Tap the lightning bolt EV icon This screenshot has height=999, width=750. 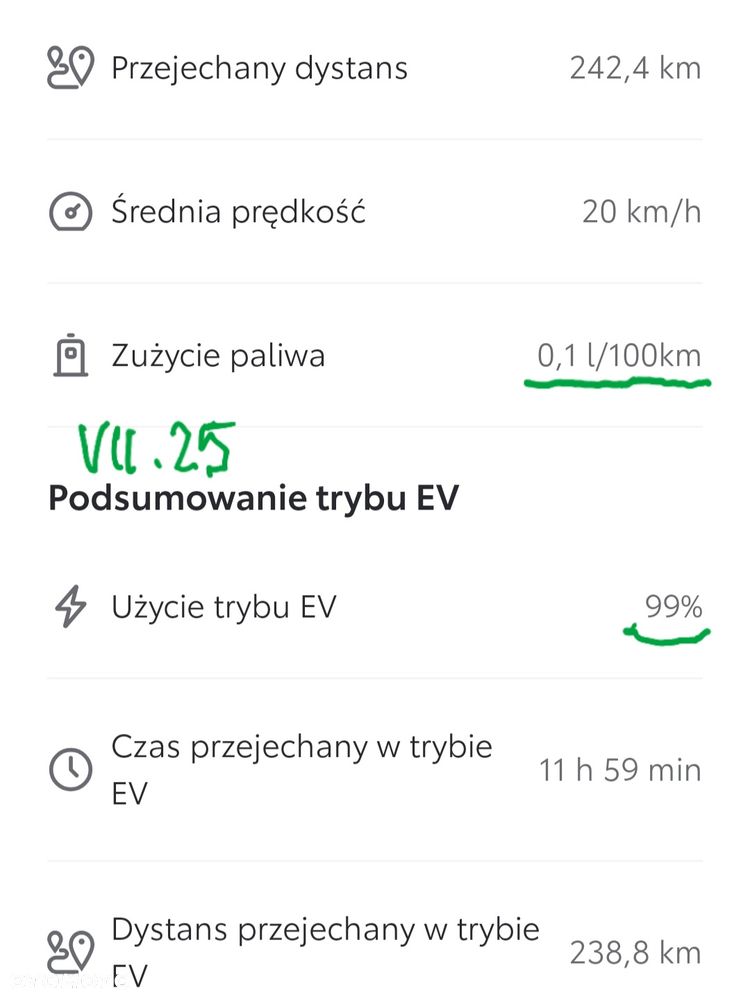click(x=70, y=608)
